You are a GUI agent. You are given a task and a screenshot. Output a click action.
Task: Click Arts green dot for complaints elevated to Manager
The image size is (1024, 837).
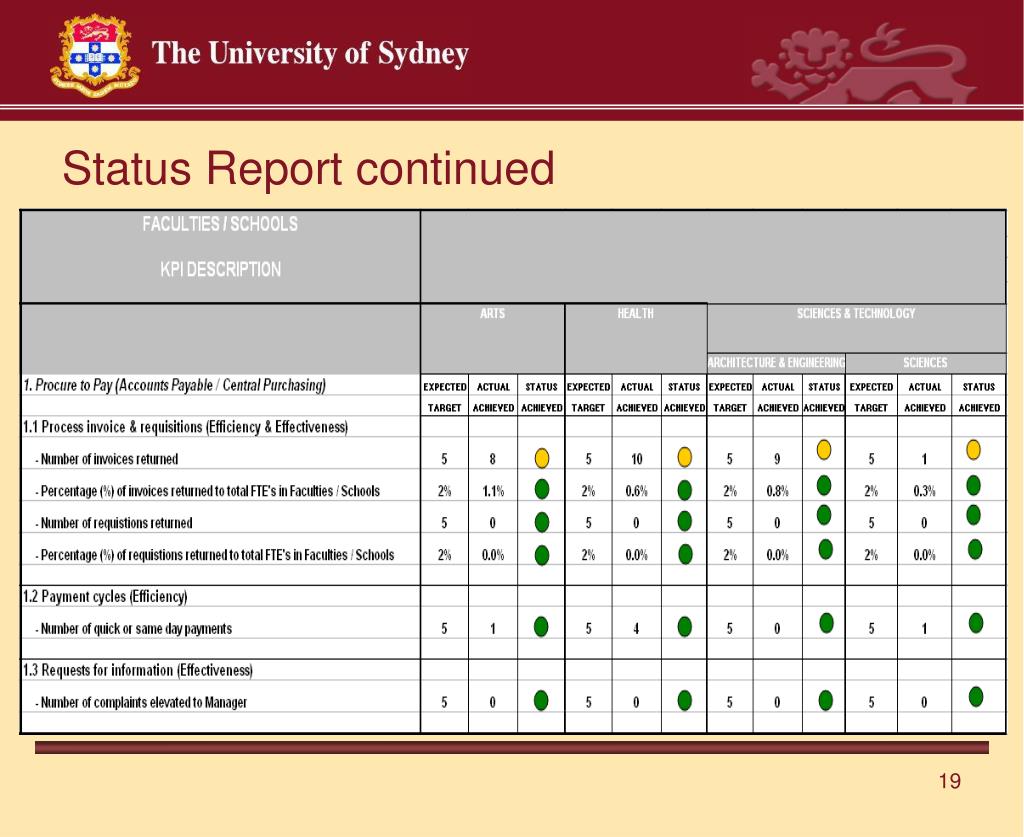[541, 701]
